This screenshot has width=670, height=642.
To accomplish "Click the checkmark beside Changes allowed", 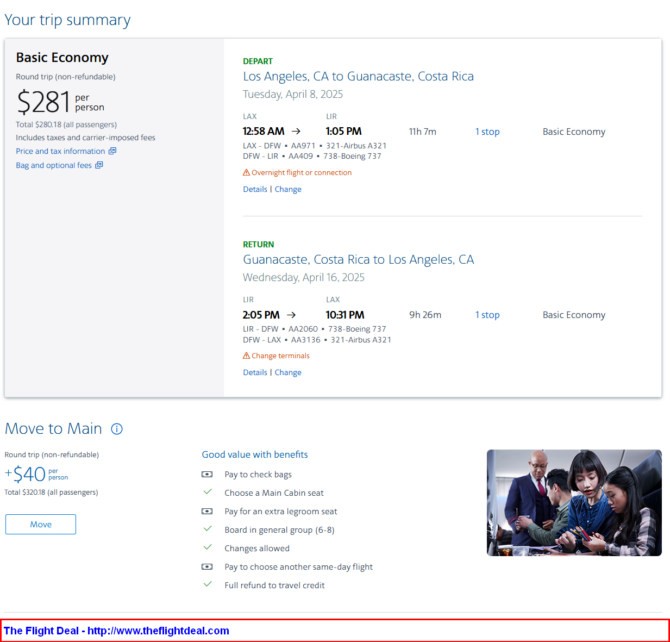I will point(207,547).
